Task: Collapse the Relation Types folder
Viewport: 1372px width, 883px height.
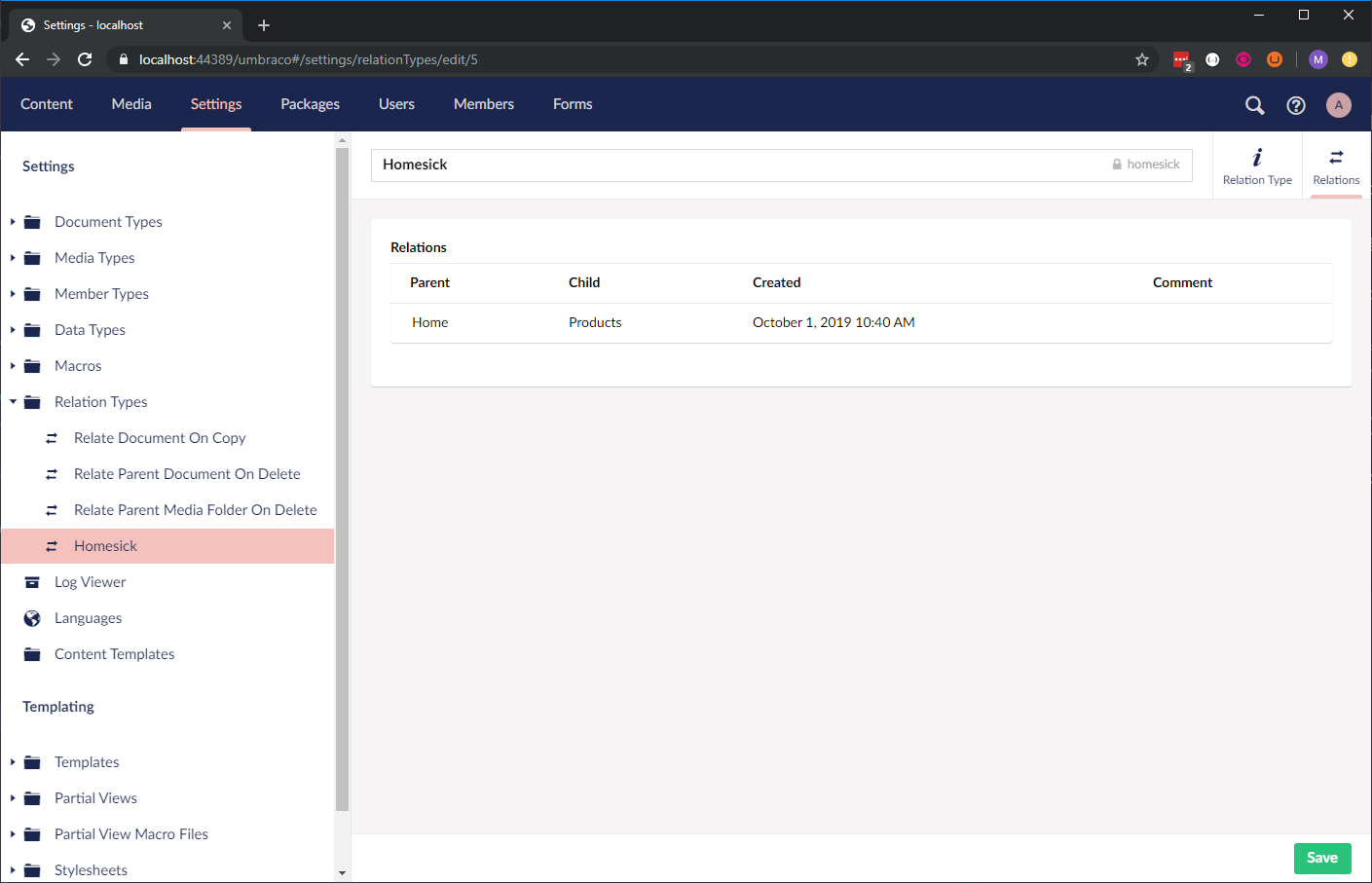Action: coord(13,402)
